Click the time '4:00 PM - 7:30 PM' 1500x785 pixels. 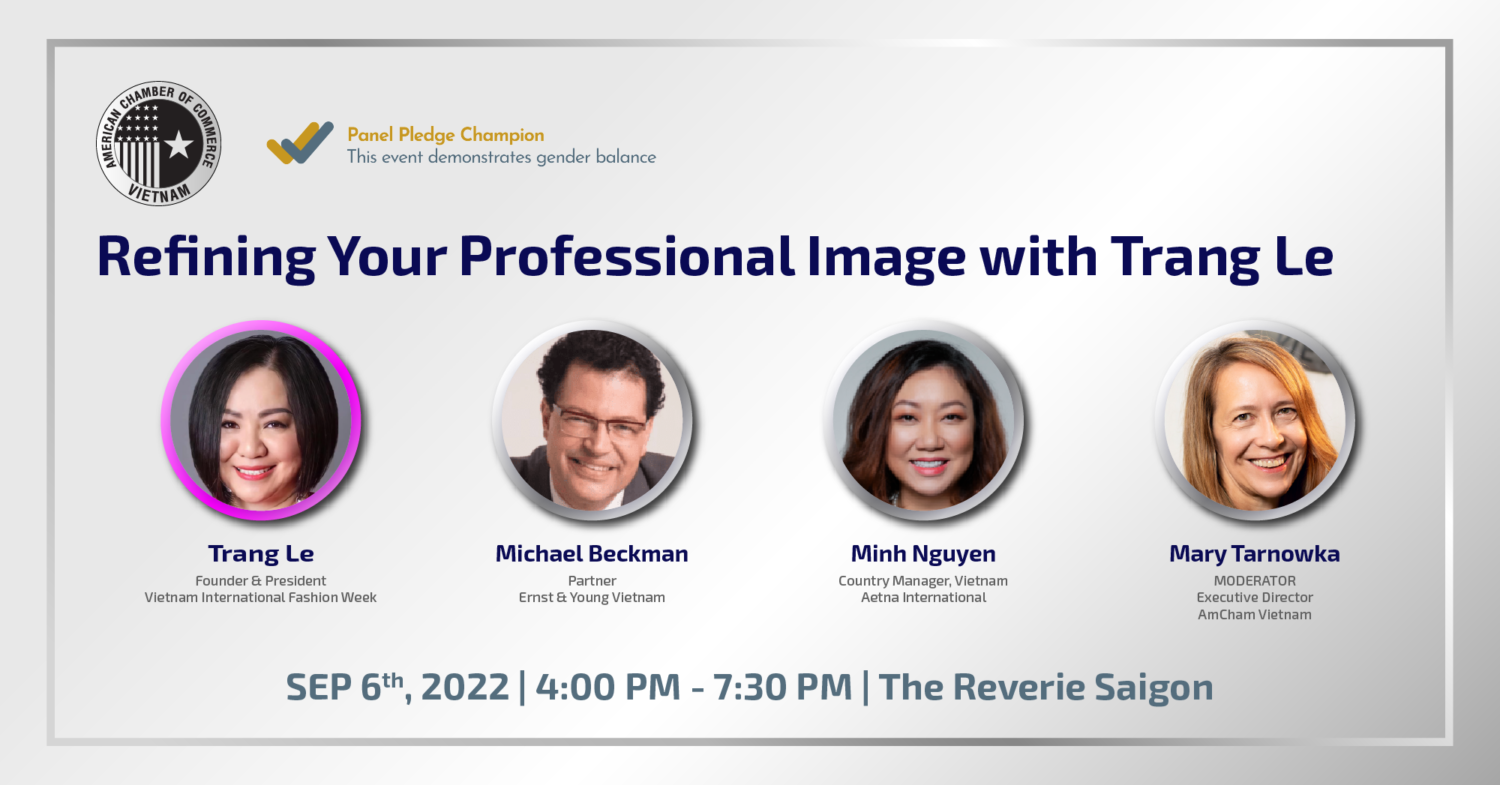click(x=694, y=687)
